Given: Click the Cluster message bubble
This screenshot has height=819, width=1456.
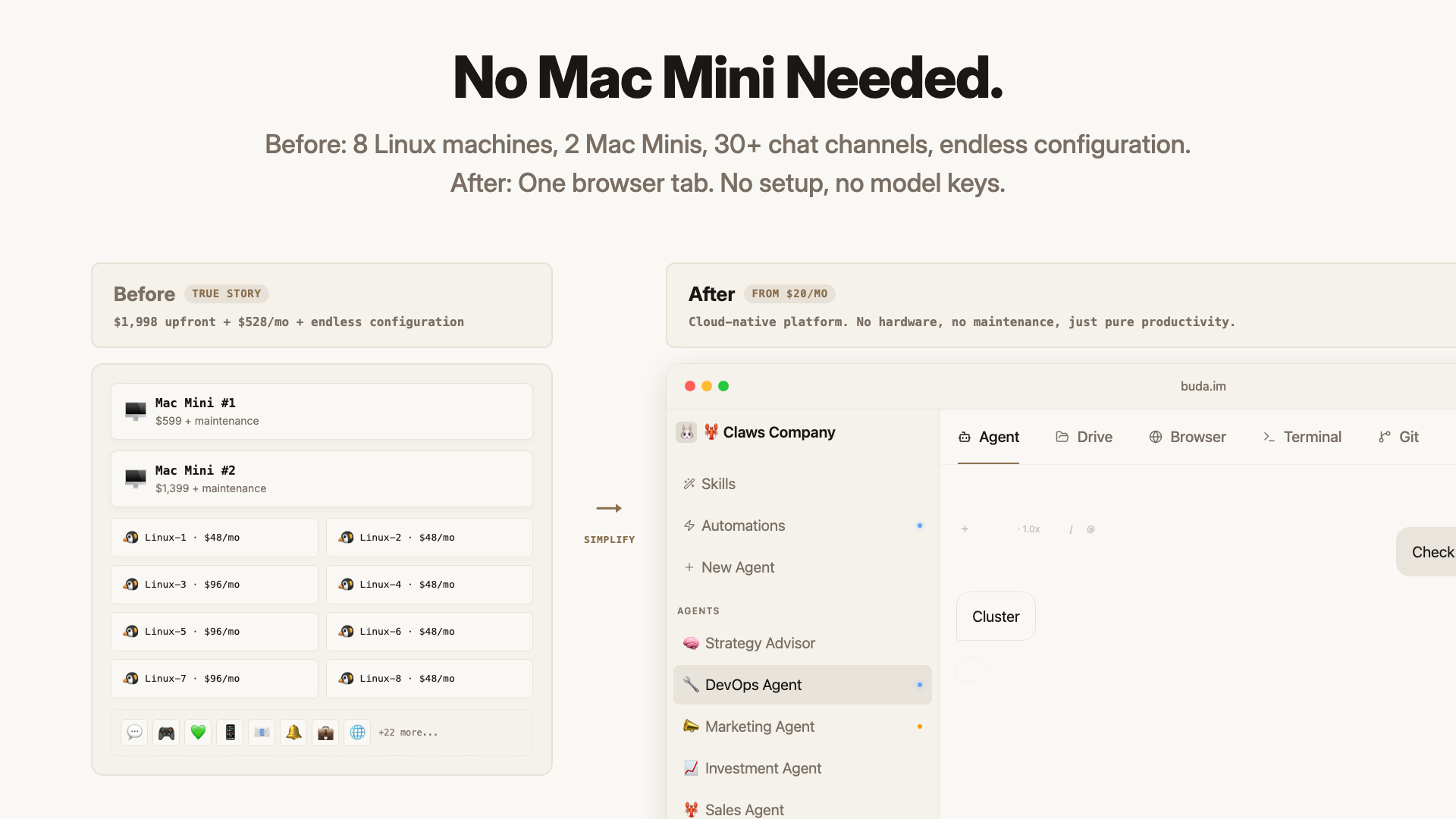Looking at the screenshot, I should 996,617.
